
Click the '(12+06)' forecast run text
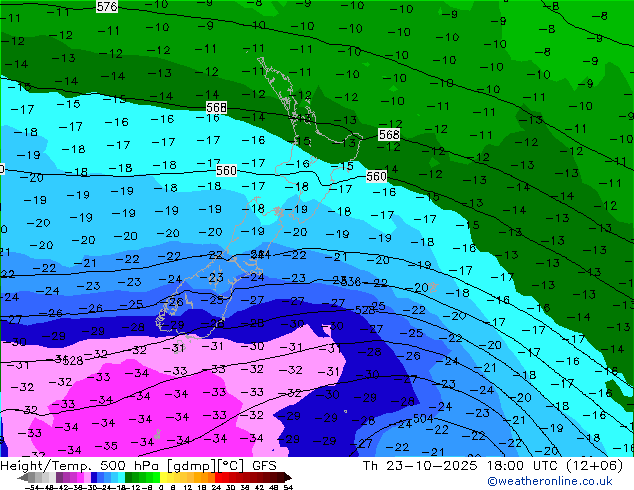coord(596,466)
